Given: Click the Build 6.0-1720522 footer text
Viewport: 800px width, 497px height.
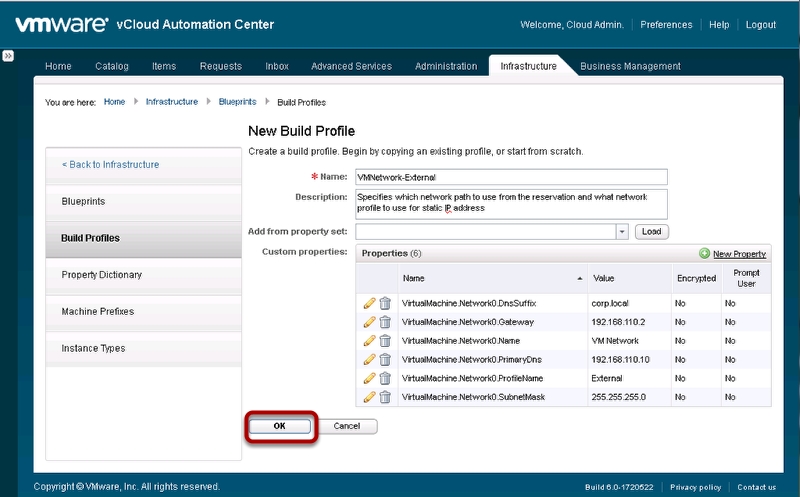Looking at the screenshot, I should (619, 487).
